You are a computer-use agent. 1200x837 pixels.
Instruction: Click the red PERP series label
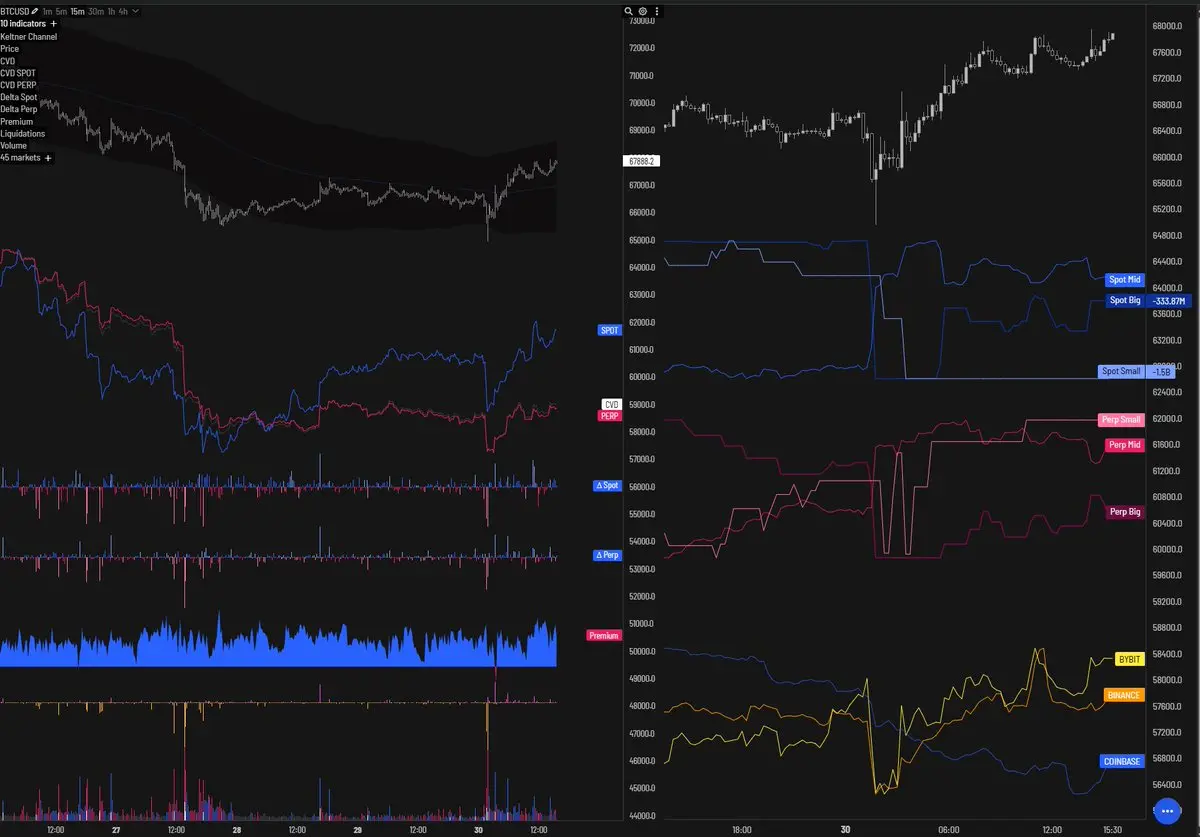pyautogui.click(x=610, y=415)
